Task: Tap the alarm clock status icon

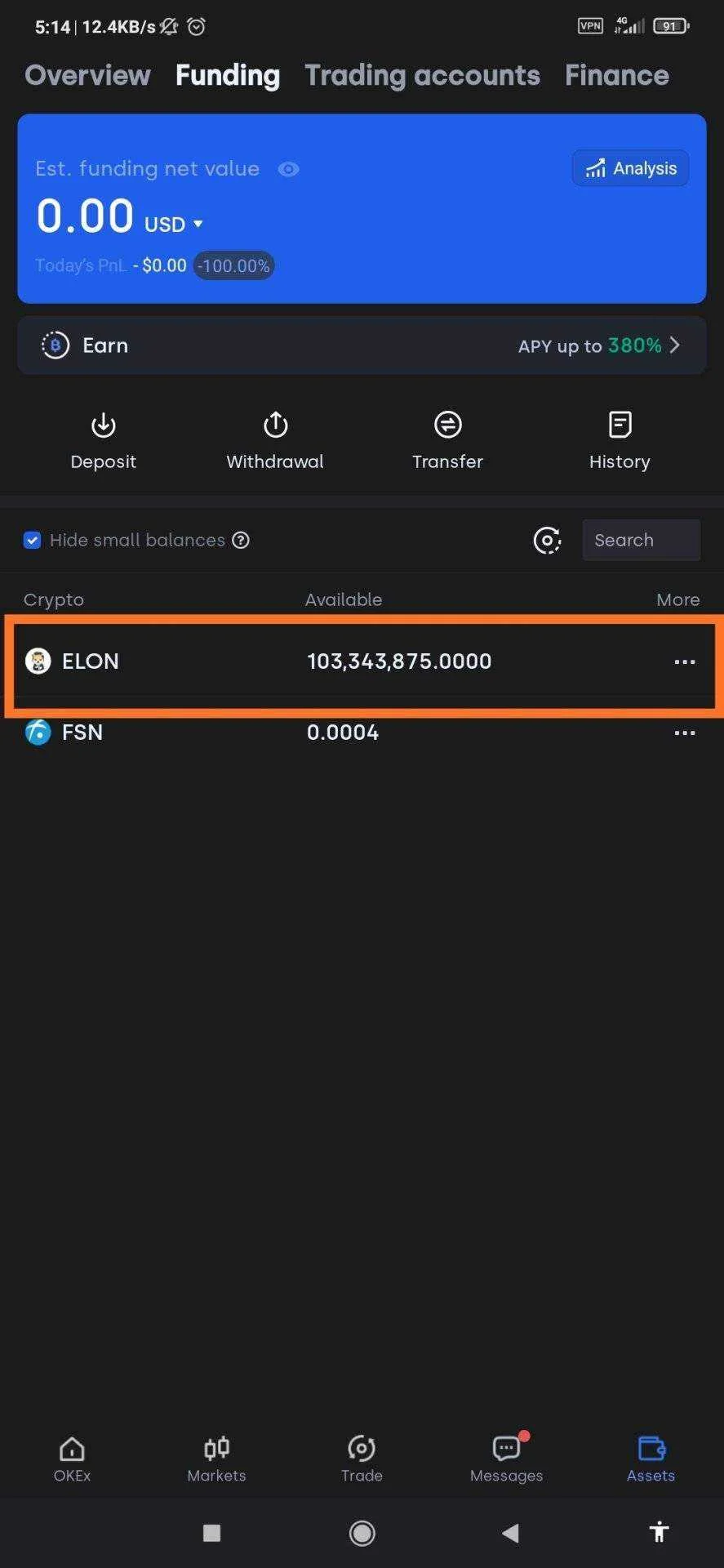Action: point(196,27)
